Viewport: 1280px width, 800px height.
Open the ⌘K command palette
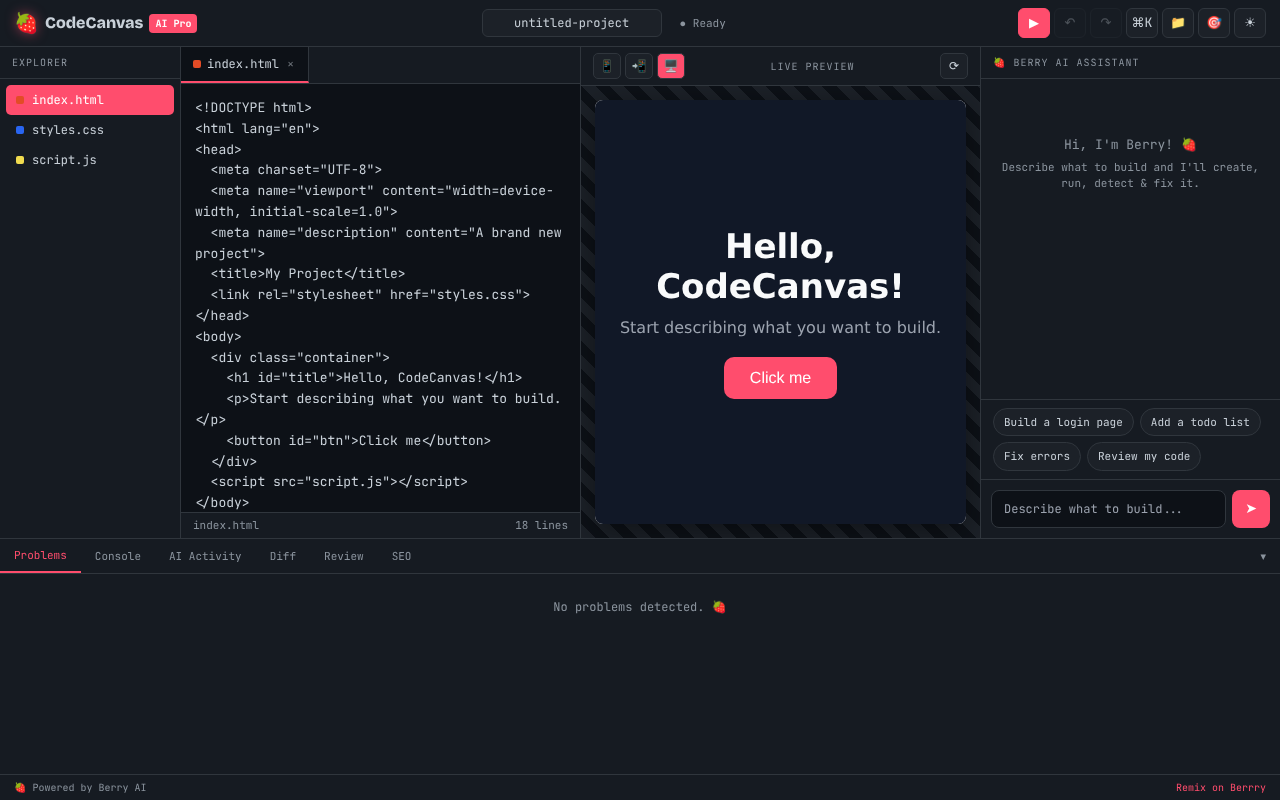click(1142, 23)
